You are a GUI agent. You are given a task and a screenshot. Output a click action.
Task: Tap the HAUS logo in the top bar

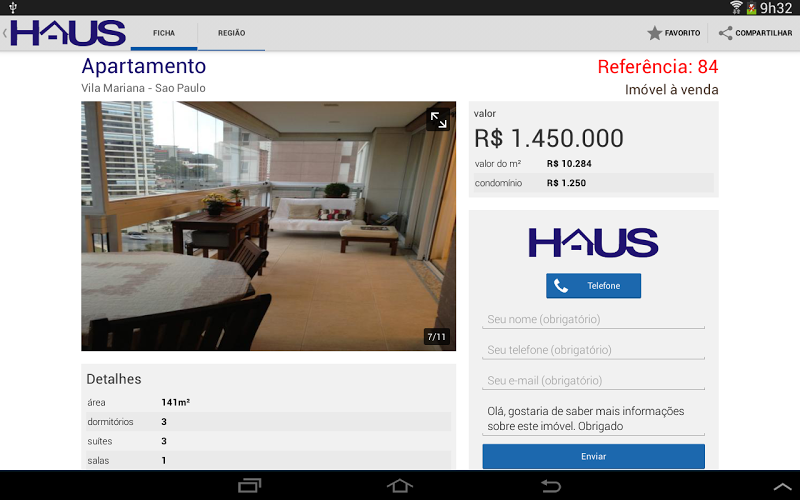(67, 33)
